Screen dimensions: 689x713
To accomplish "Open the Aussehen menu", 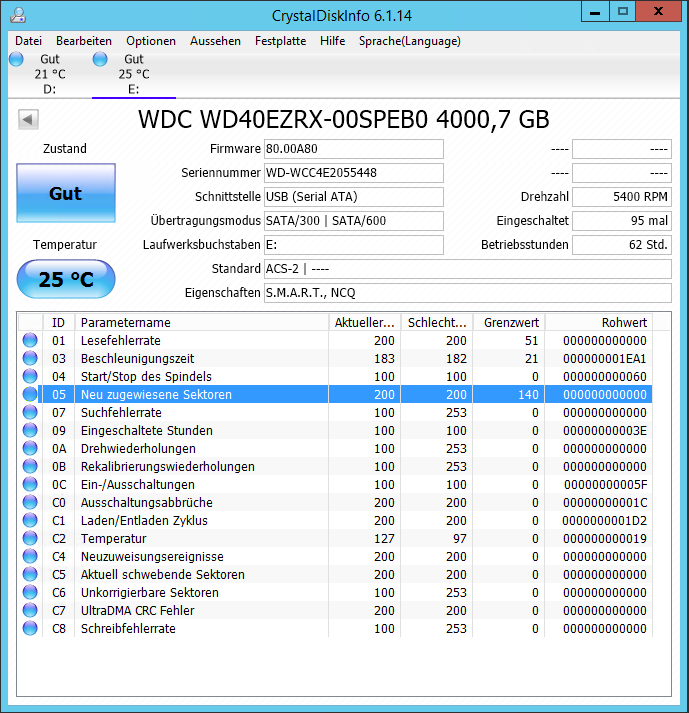I will click(x=215, y=41).
